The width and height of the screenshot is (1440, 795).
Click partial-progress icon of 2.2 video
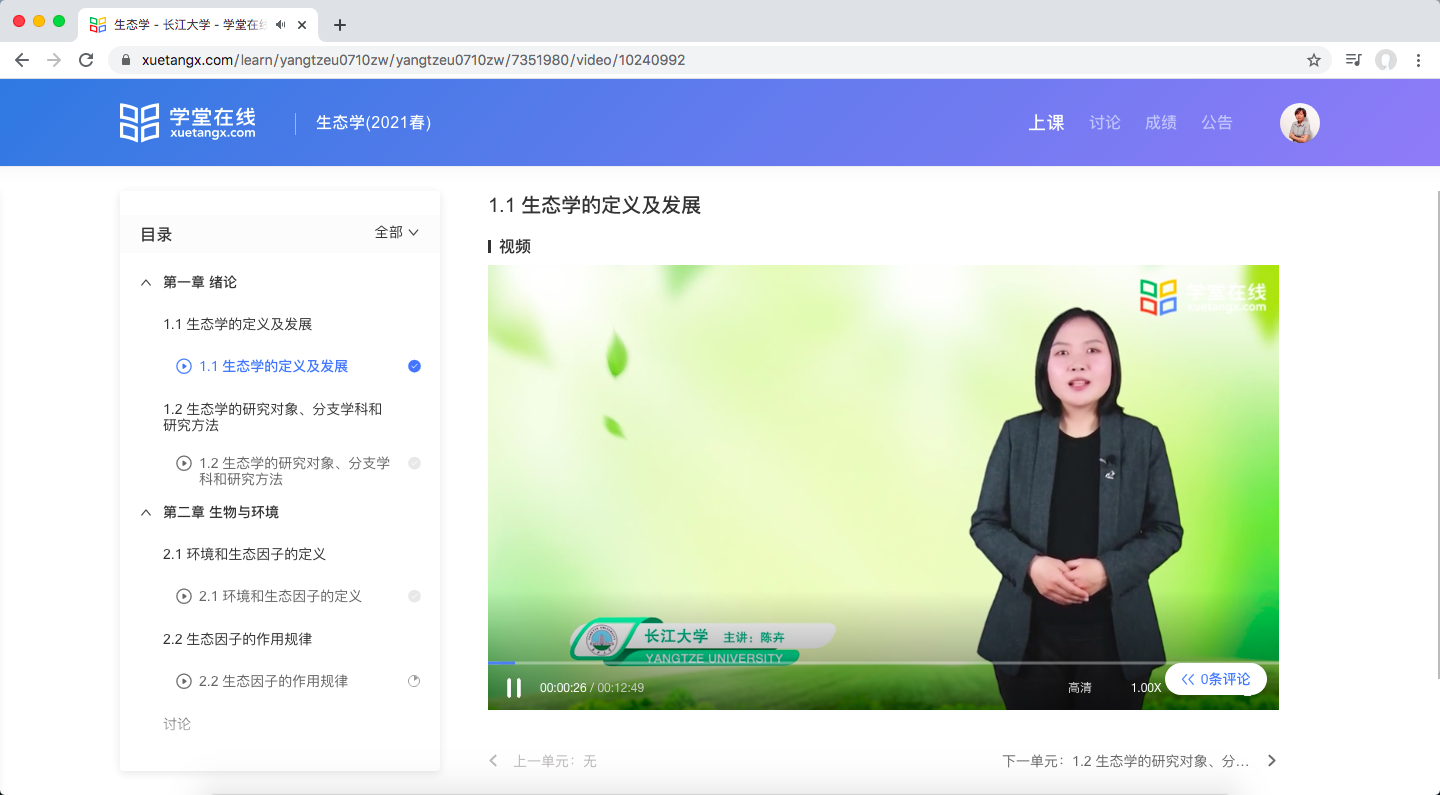[x=414, y=681]
